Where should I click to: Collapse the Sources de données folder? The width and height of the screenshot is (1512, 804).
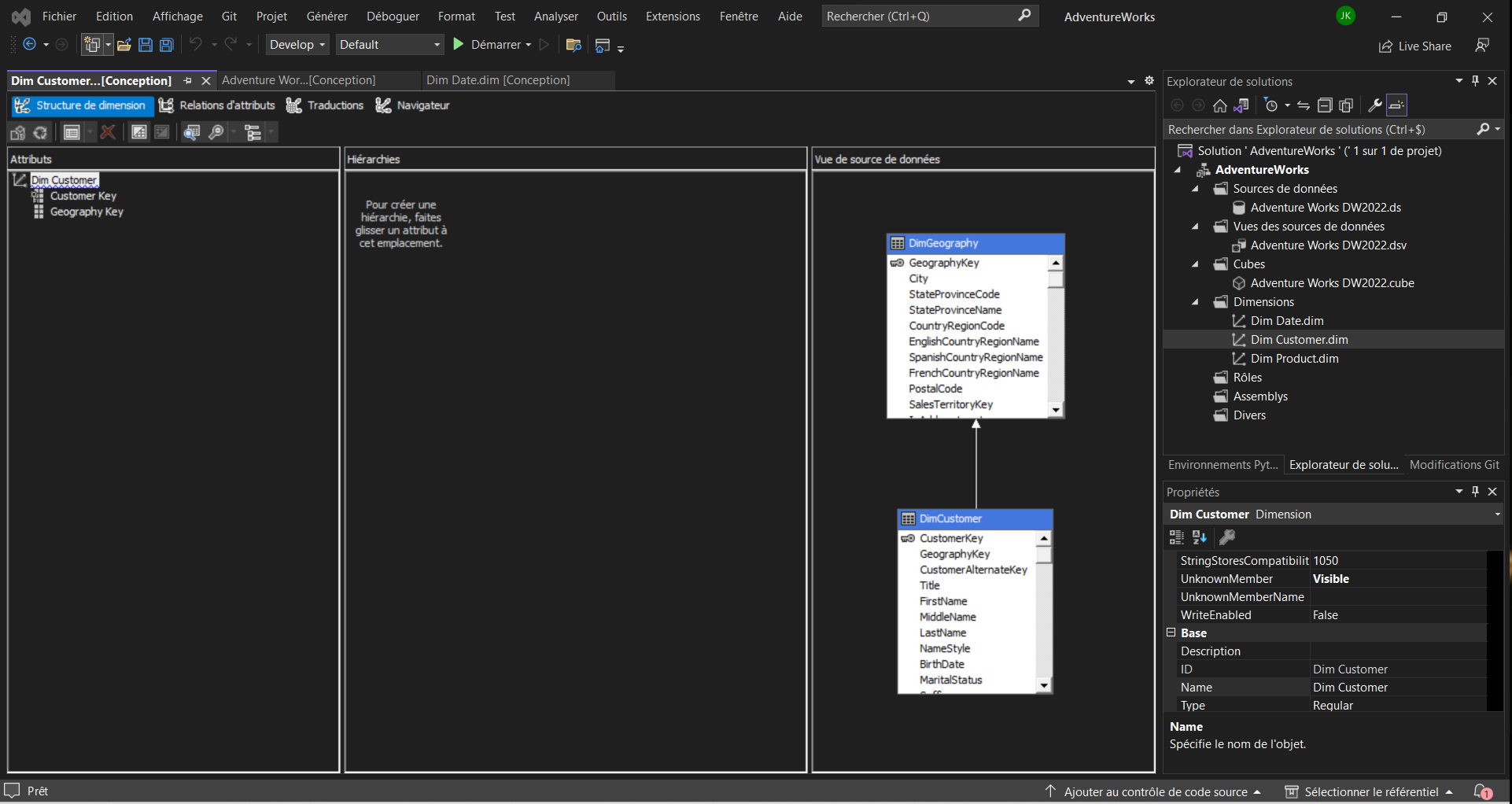1195,189
